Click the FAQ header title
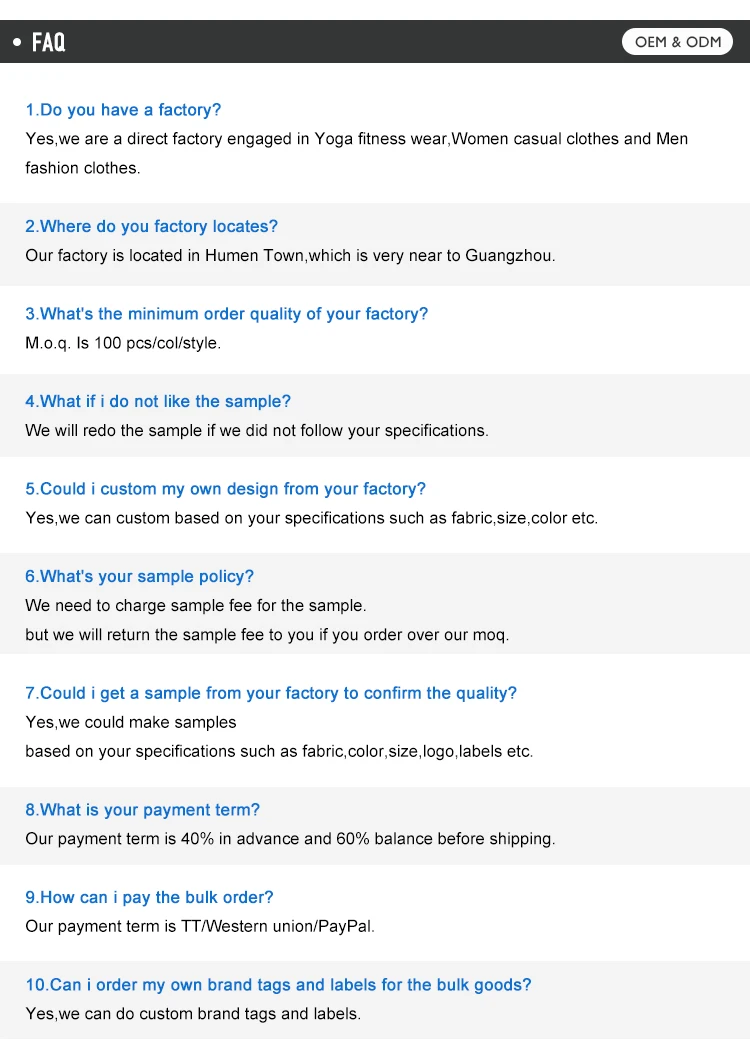This screenshot has height=1060, width=750. 48,42
